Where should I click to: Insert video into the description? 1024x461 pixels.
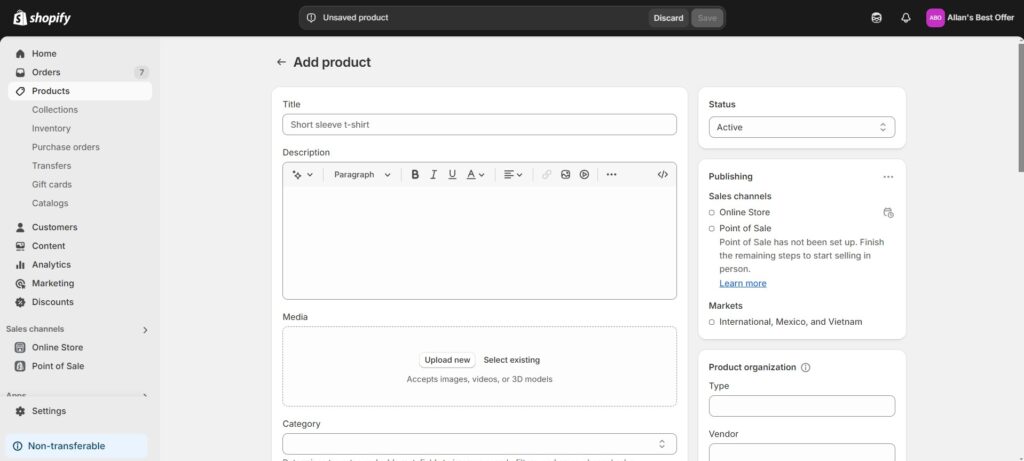584,174
